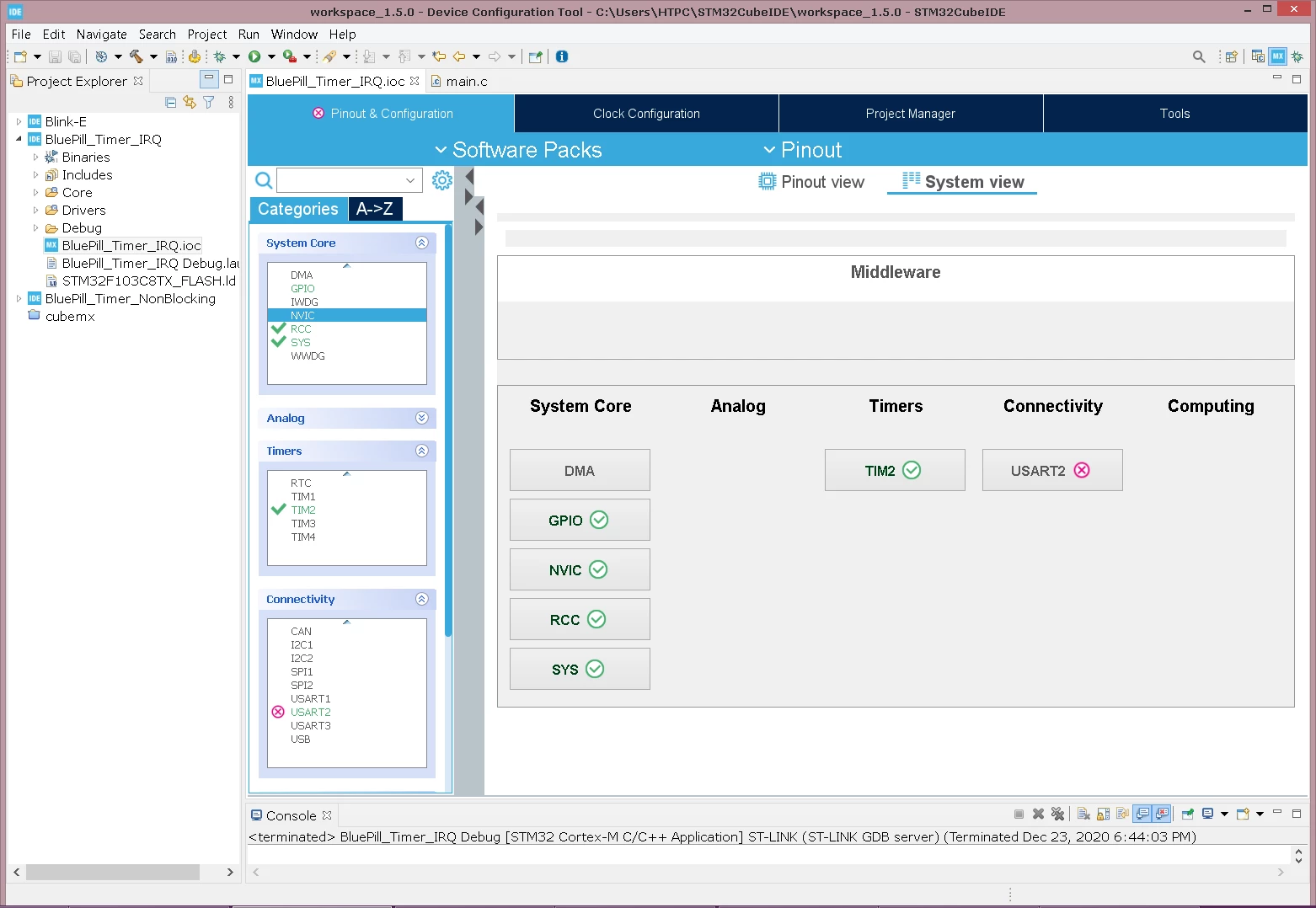1316x908 pixels.
Task: Click the Build hammer icon
Action: tap(136, 56)
